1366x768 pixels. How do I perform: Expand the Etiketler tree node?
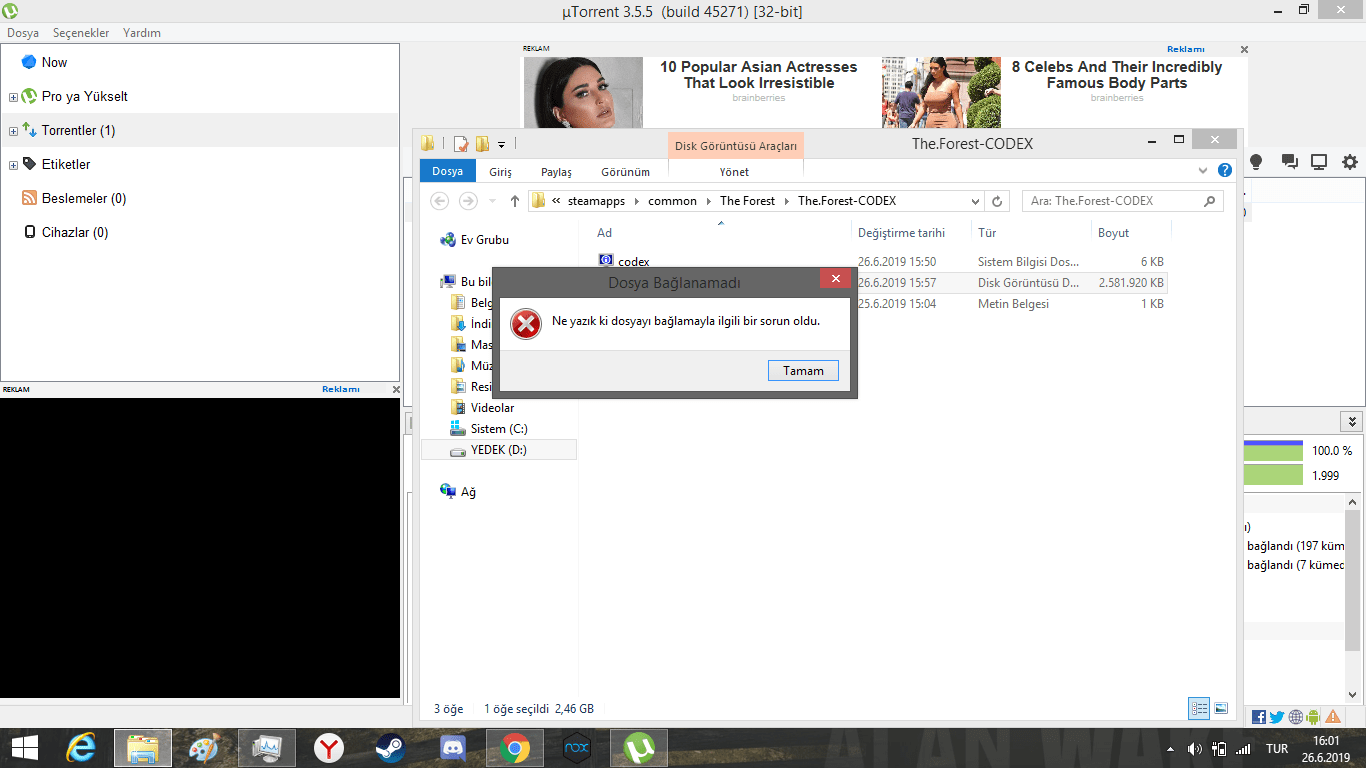tap(13, 165)
